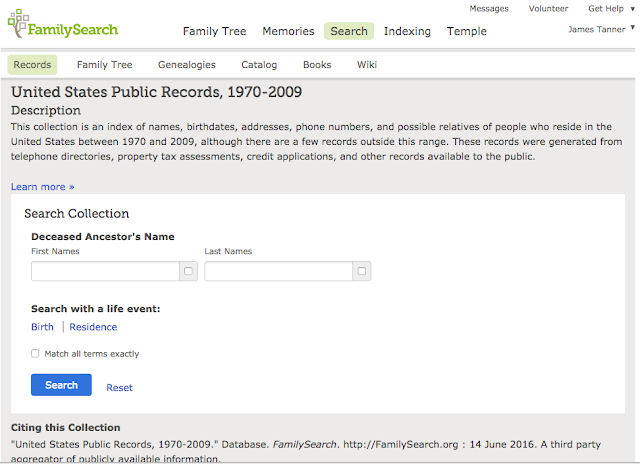Image resolution: width=640 pixels, height=464 pixels.
Task: Switch to the Books tab
Action: click(317, 64)
